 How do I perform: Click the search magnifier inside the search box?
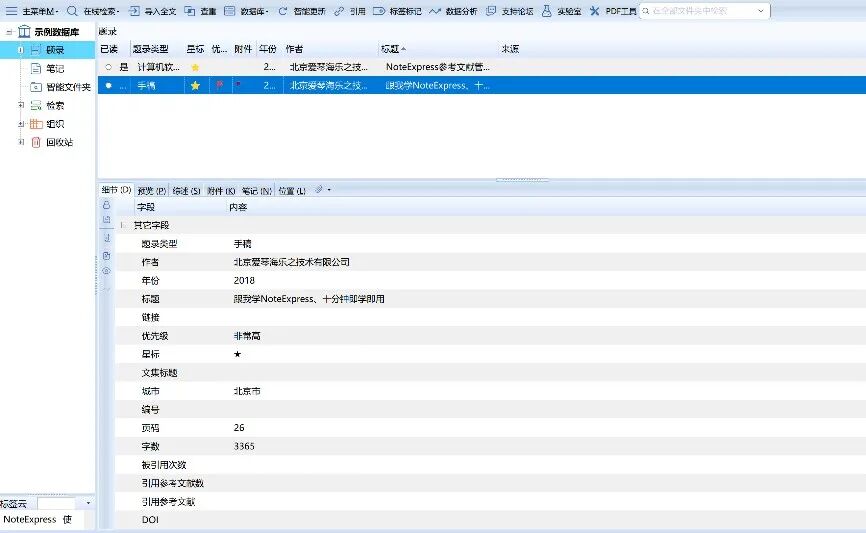point(646,11)
